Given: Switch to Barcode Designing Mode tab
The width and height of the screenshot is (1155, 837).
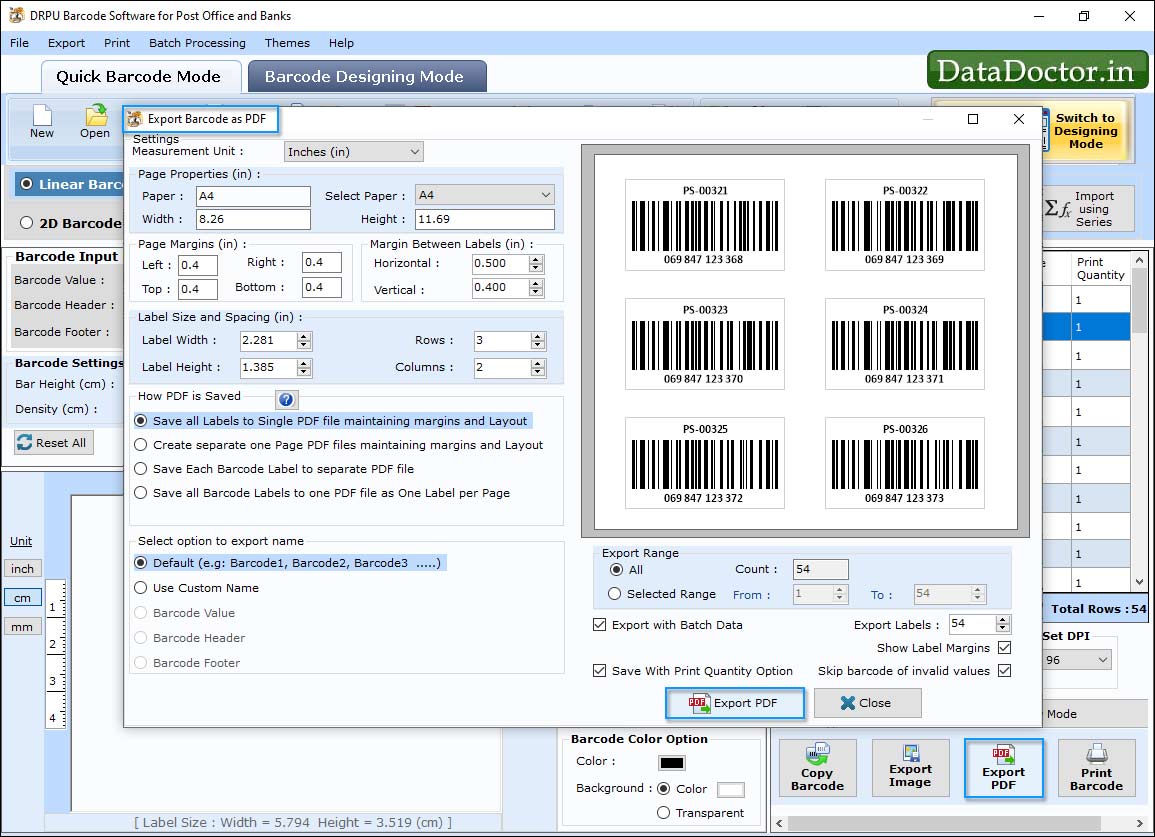Looking at the screenshot, I should pos(365,77).
